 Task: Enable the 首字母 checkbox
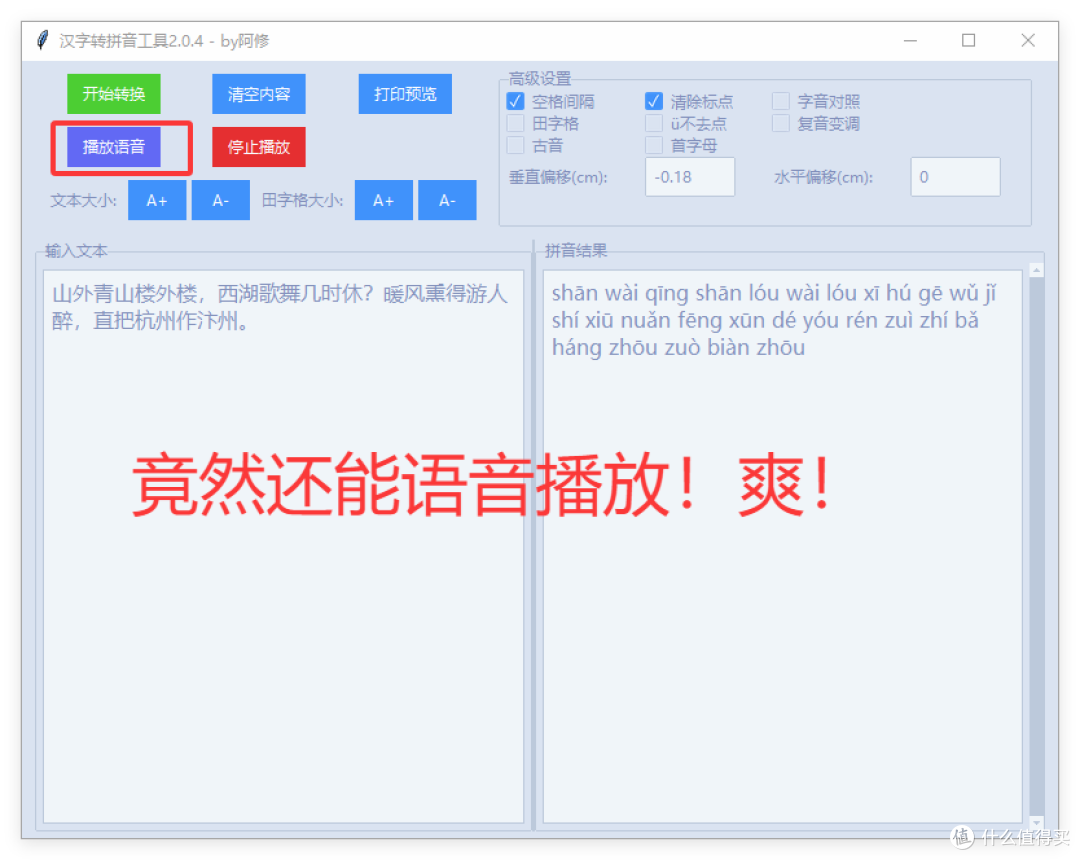[x=654, y=146]
